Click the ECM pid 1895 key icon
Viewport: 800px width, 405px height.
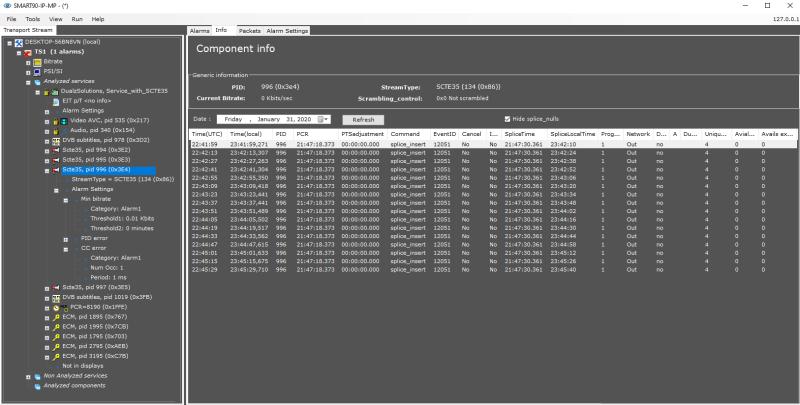coord(57,318)
